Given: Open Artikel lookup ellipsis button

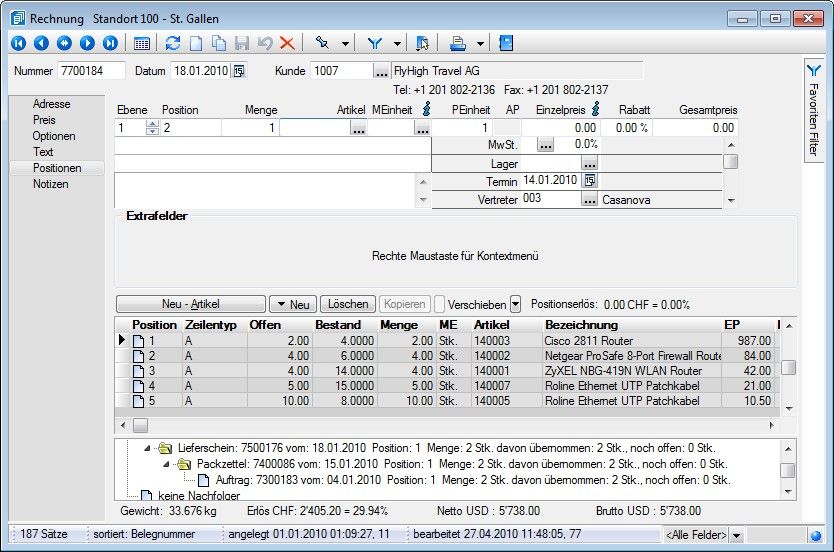Looking at the screenshot, I should click(x=358, y=128).
